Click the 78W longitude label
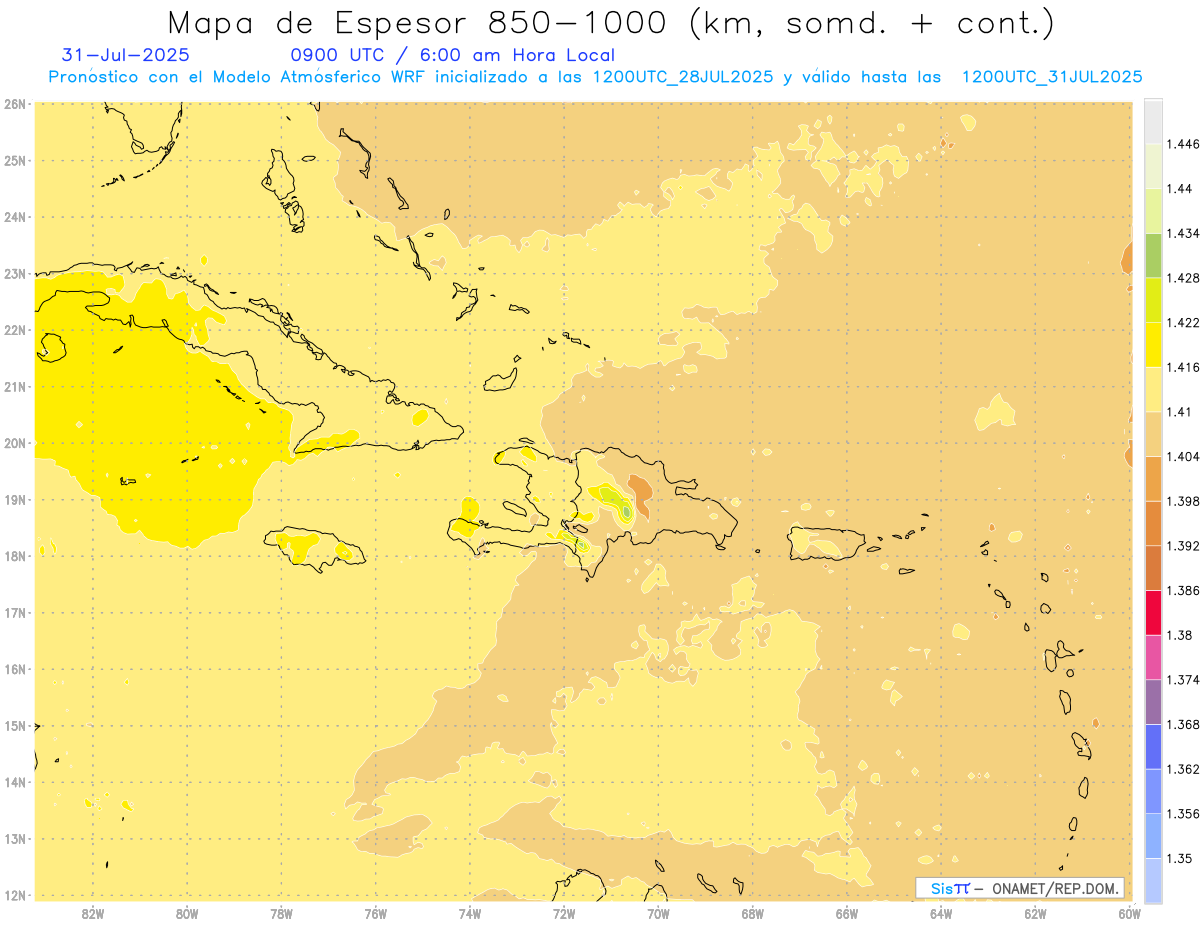 (x=281, y=913)
